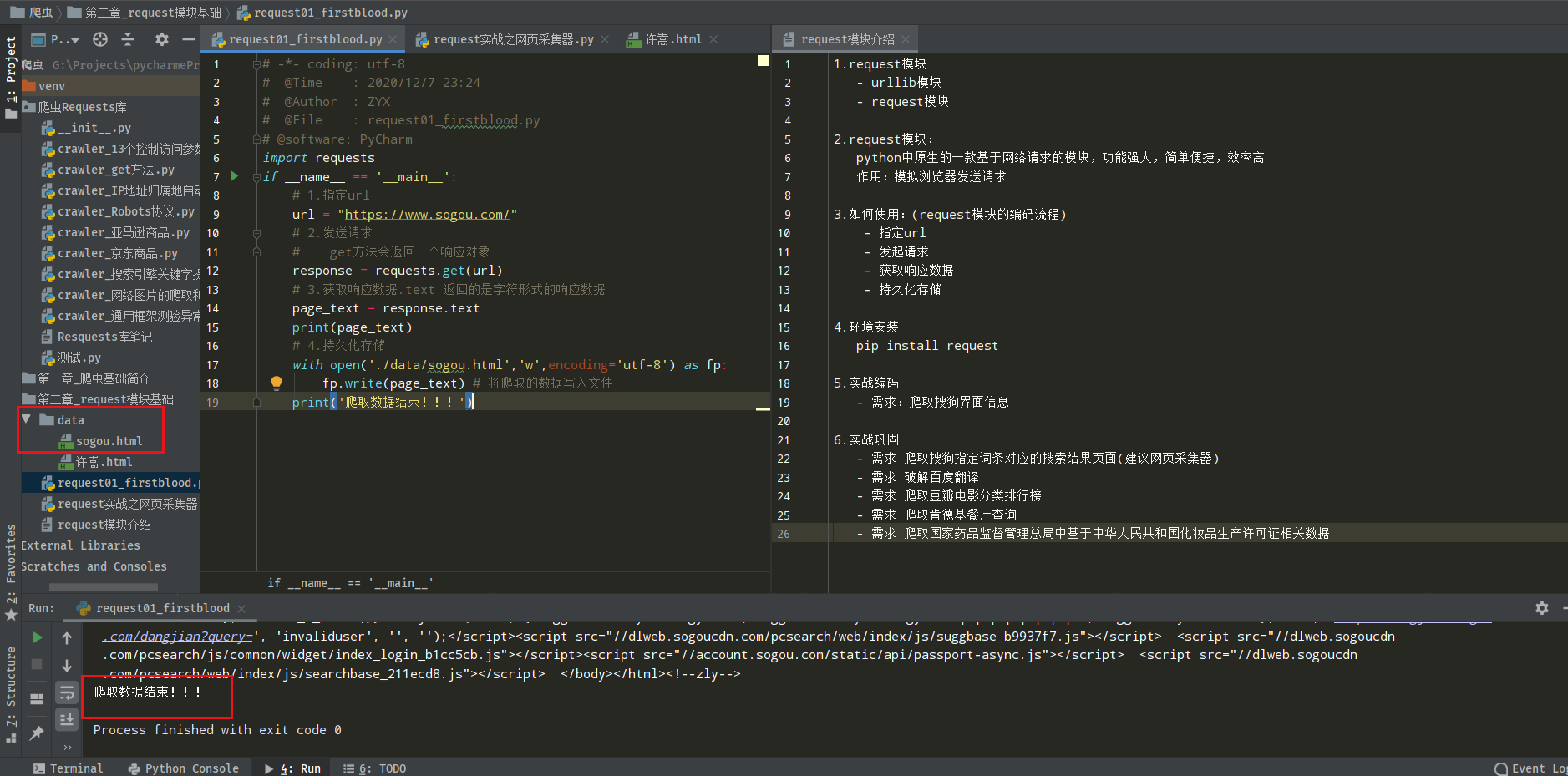Viewport: 1568px width, 776px height.
Task: Select crawler_亚马逊商品.py file
Action: pyautogui.click(x=115, y=232)
